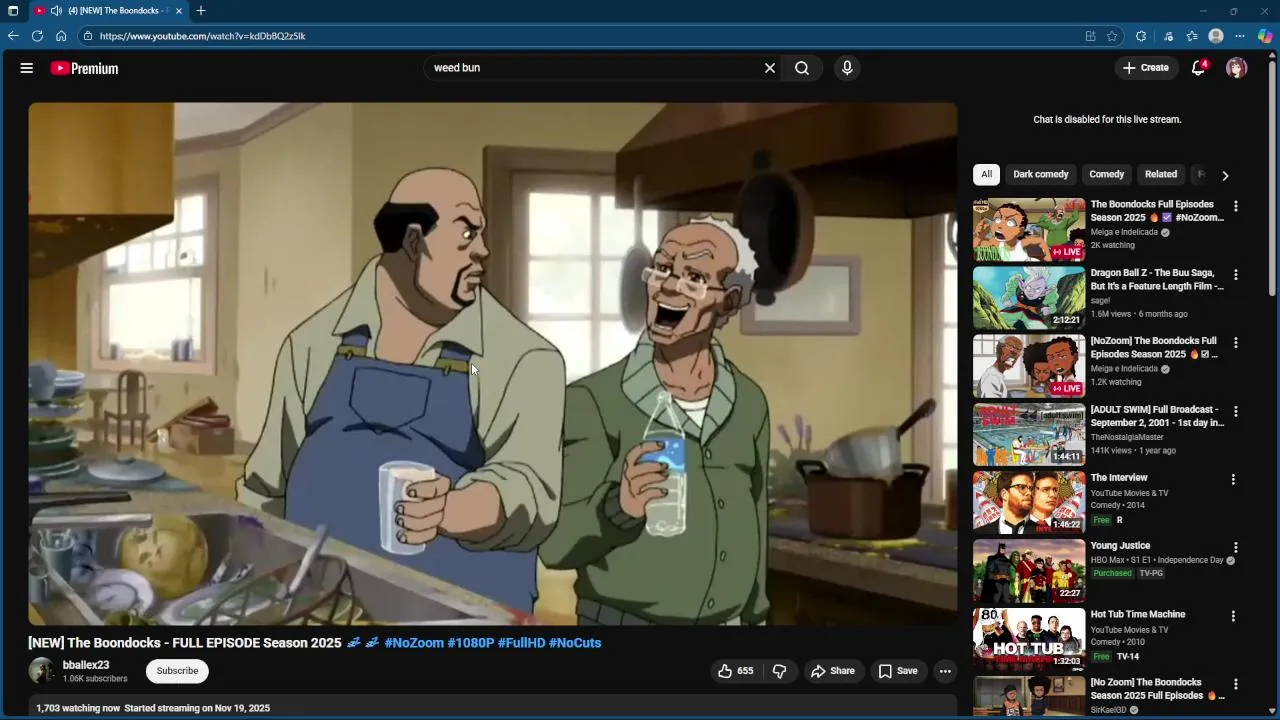The width and height of the screenshot is (1280, 720).
Task: Open the Create menu
Action: tap(1146, 68)
